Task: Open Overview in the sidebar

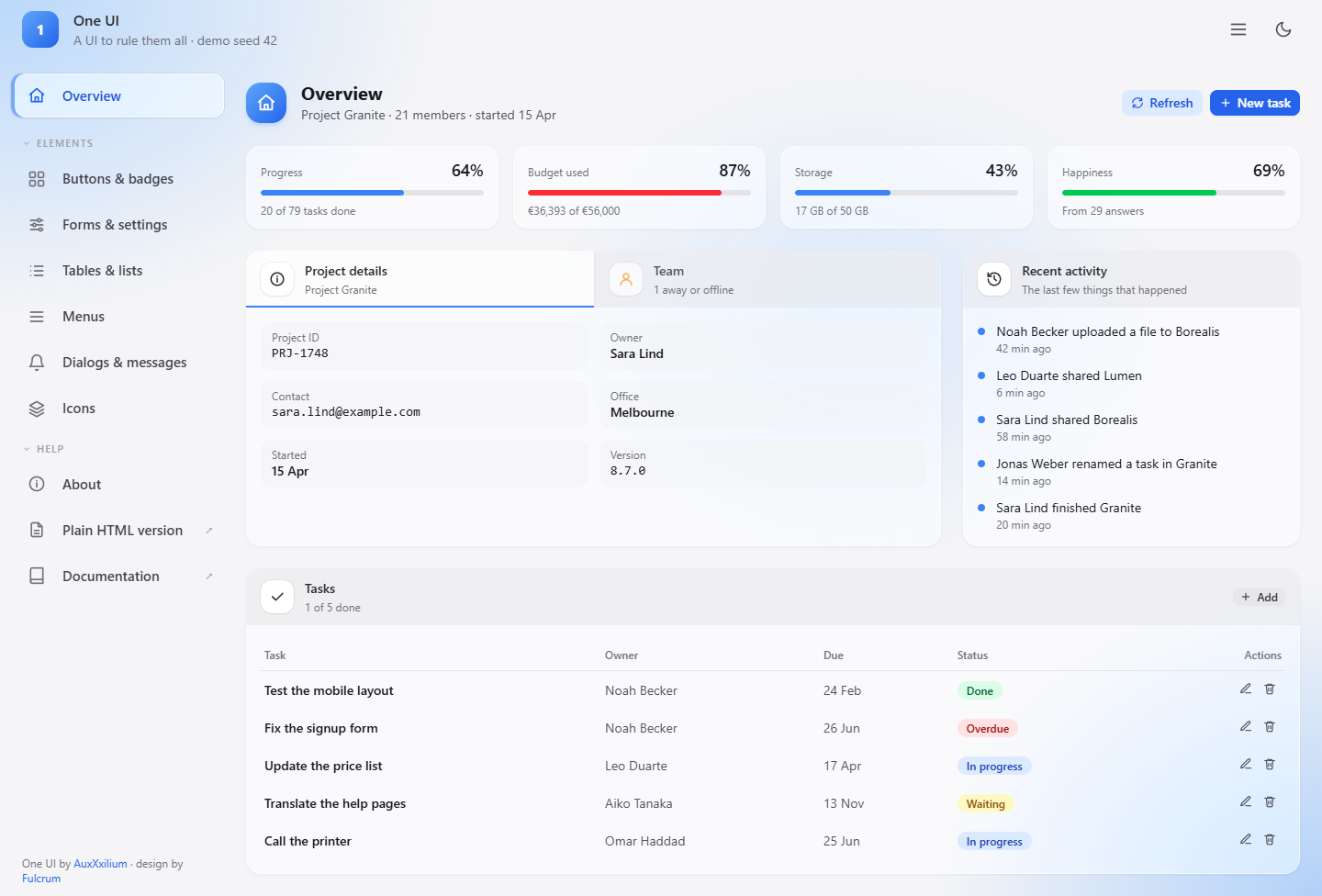Action: coord(118,95)
